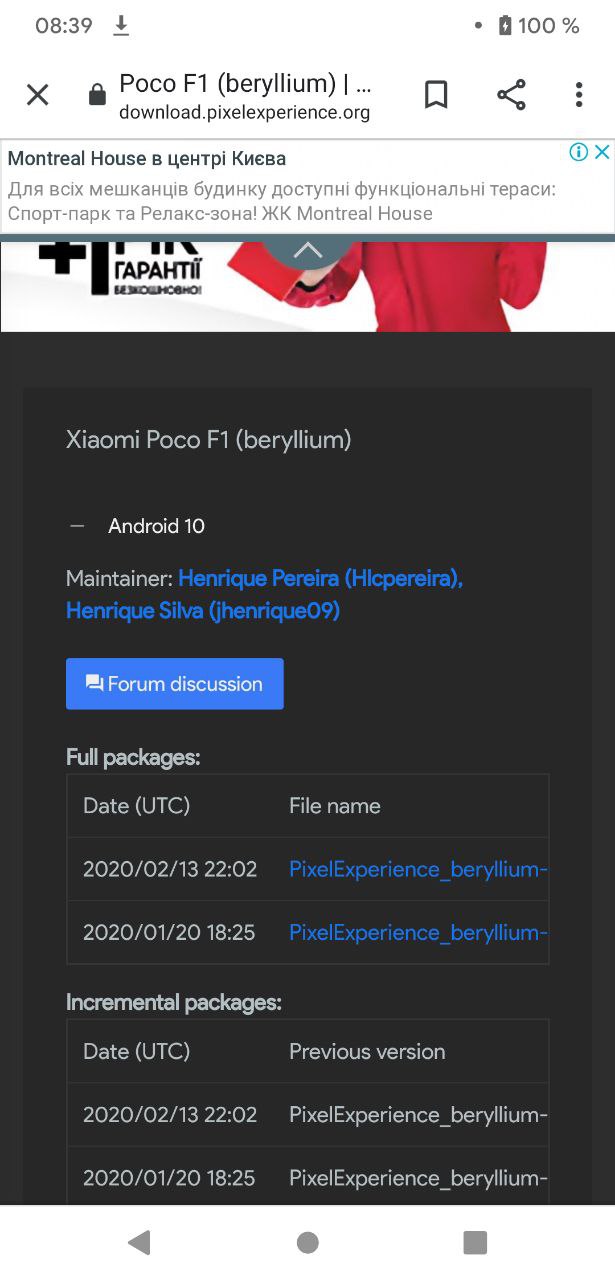Screen dimensions: 615x1280
Task: Open Henrique Silva (jhenrique09) maintainer link
Action: point(203,610)
